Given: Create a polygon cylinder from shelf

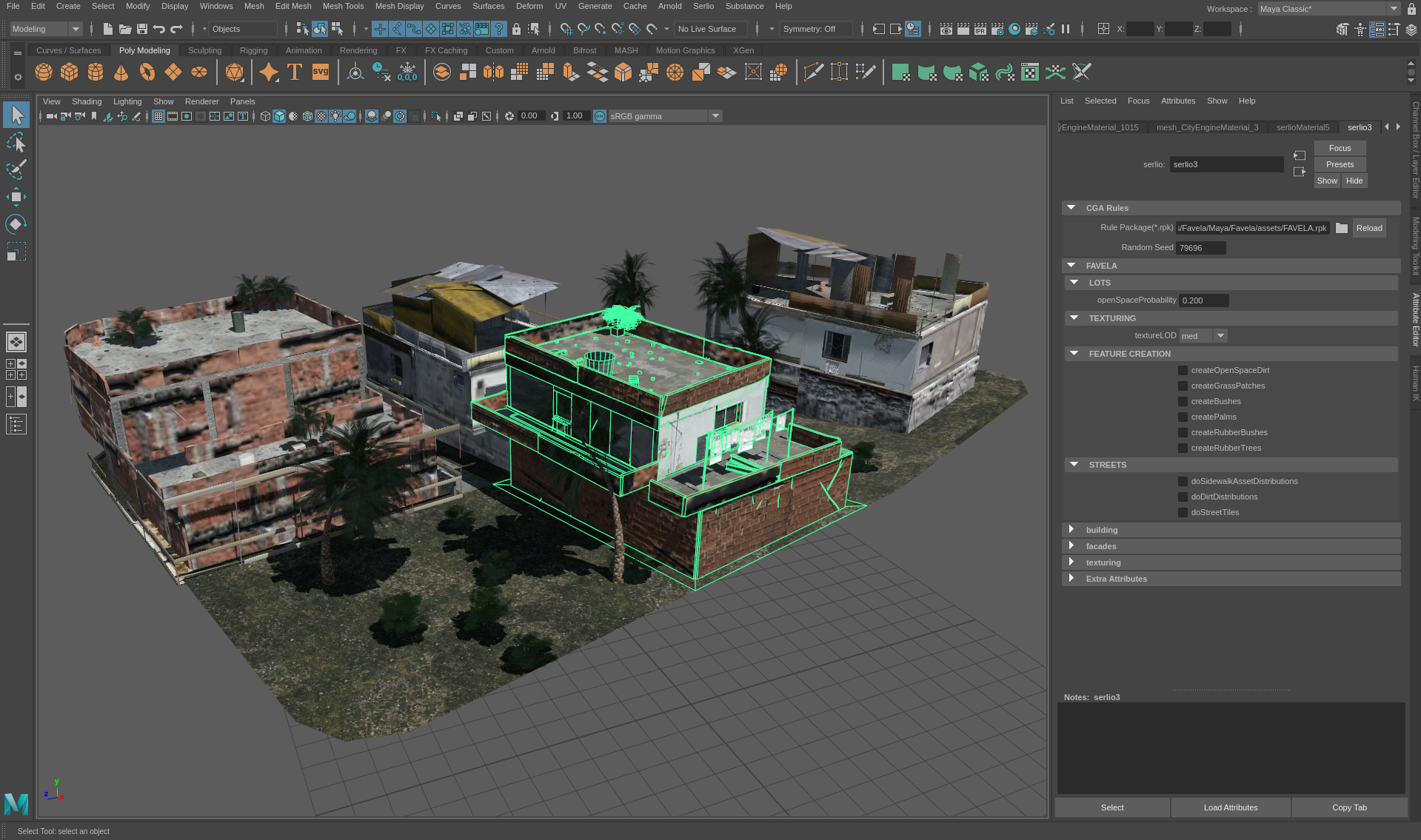Looking at the screenshot, I should [96, 72].
